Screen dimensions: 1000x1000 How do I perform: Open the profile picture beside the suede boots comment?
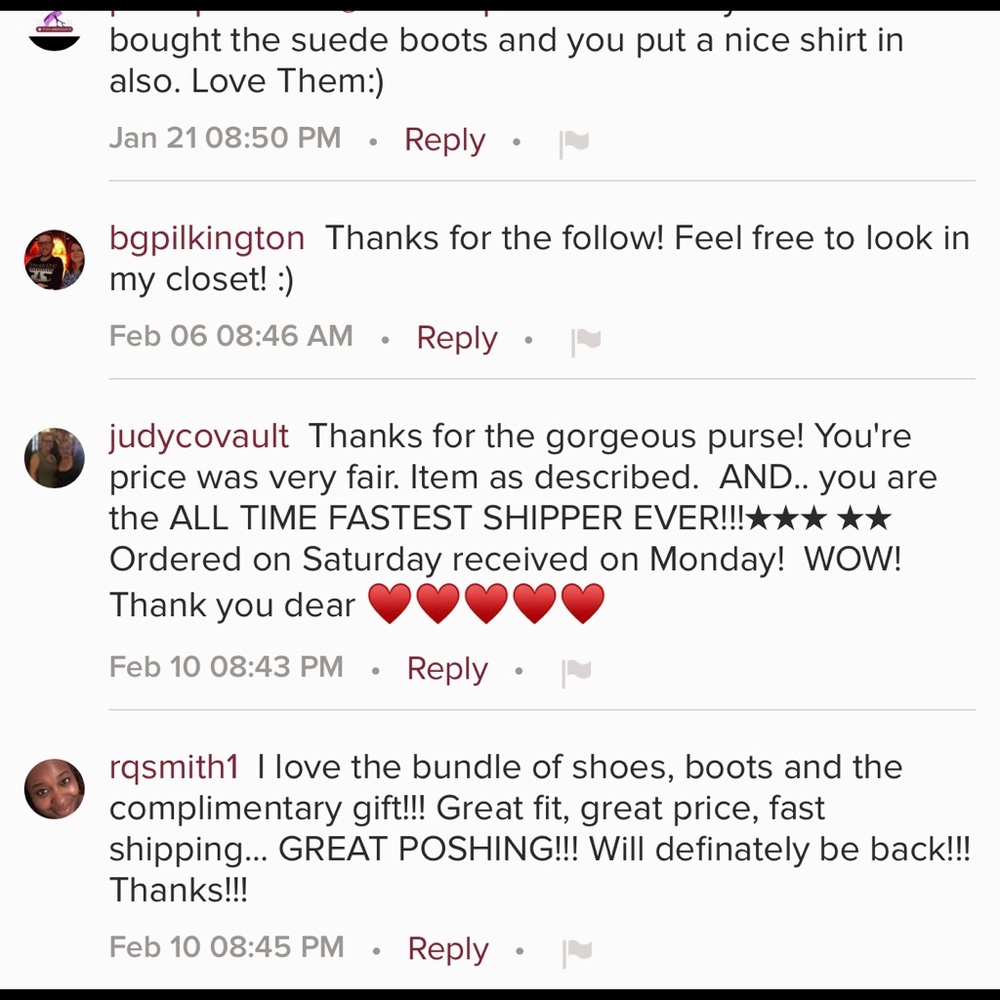(x=54, y=30)
